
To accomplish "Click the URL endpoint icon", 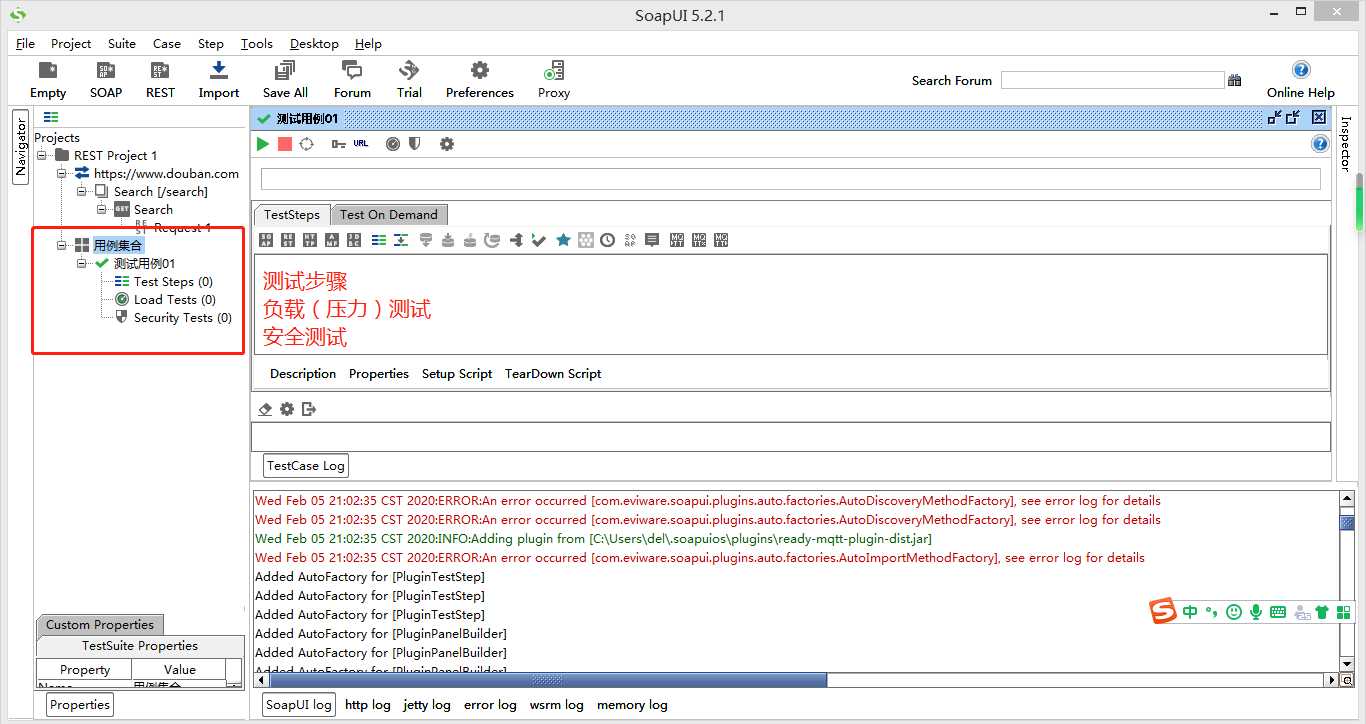I will click(361, 144).
